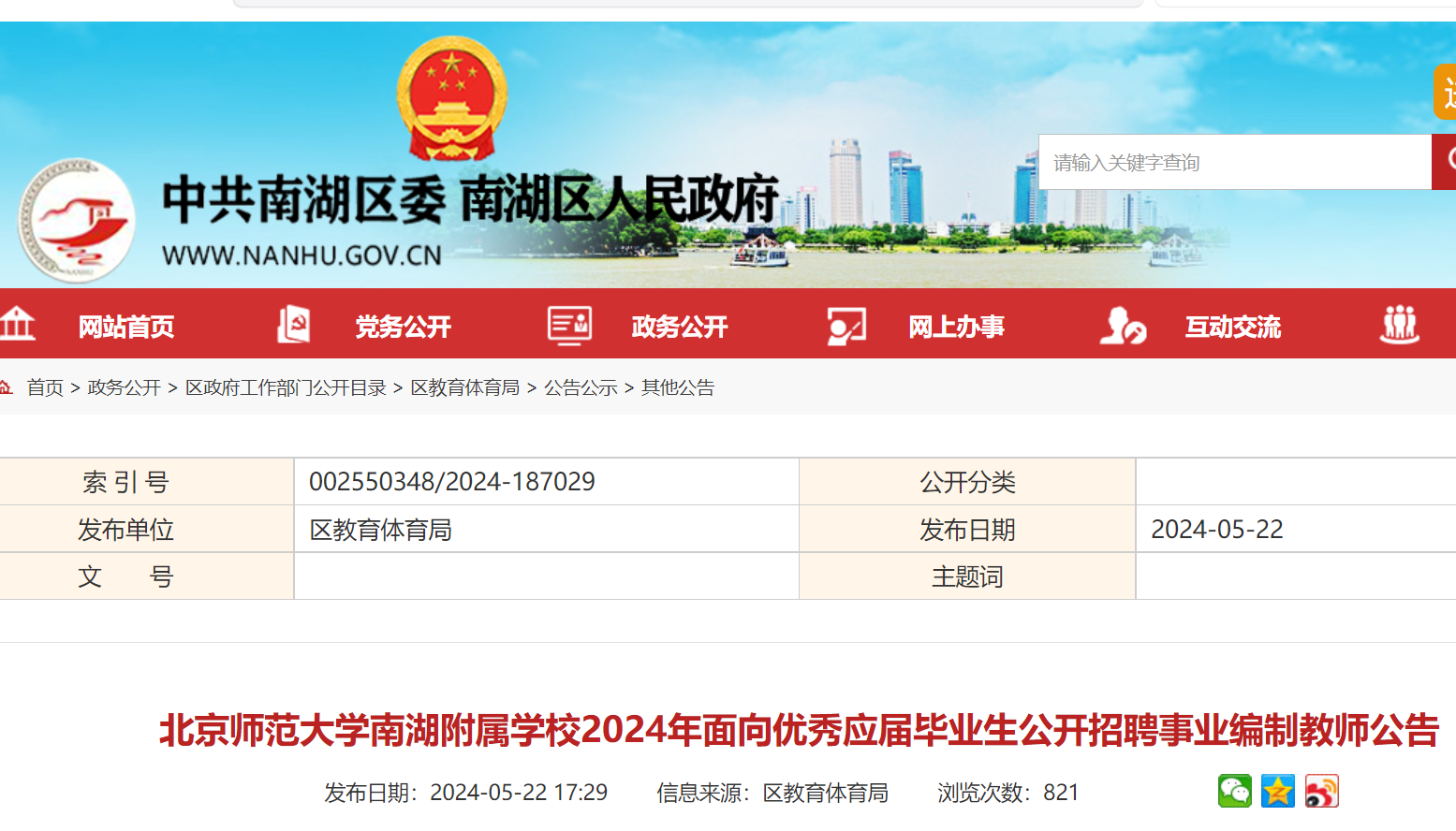Click the party affairs book icon
Viewport: 1456px width, 831px height.
tap(293, 325)
